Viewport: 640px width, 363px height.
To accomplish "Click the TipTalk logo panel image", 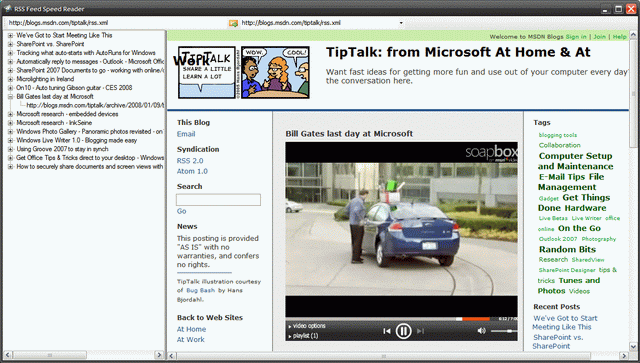I will click(207, 72).
